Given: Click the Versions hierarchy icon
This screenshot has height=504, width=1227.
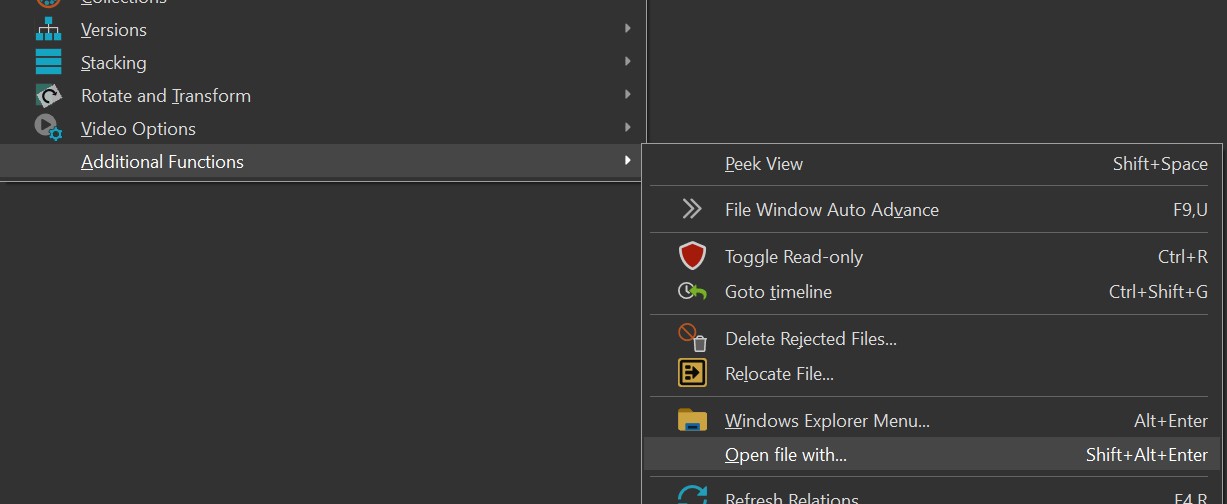Looking at the screenshot, I should tap(48, 29).
